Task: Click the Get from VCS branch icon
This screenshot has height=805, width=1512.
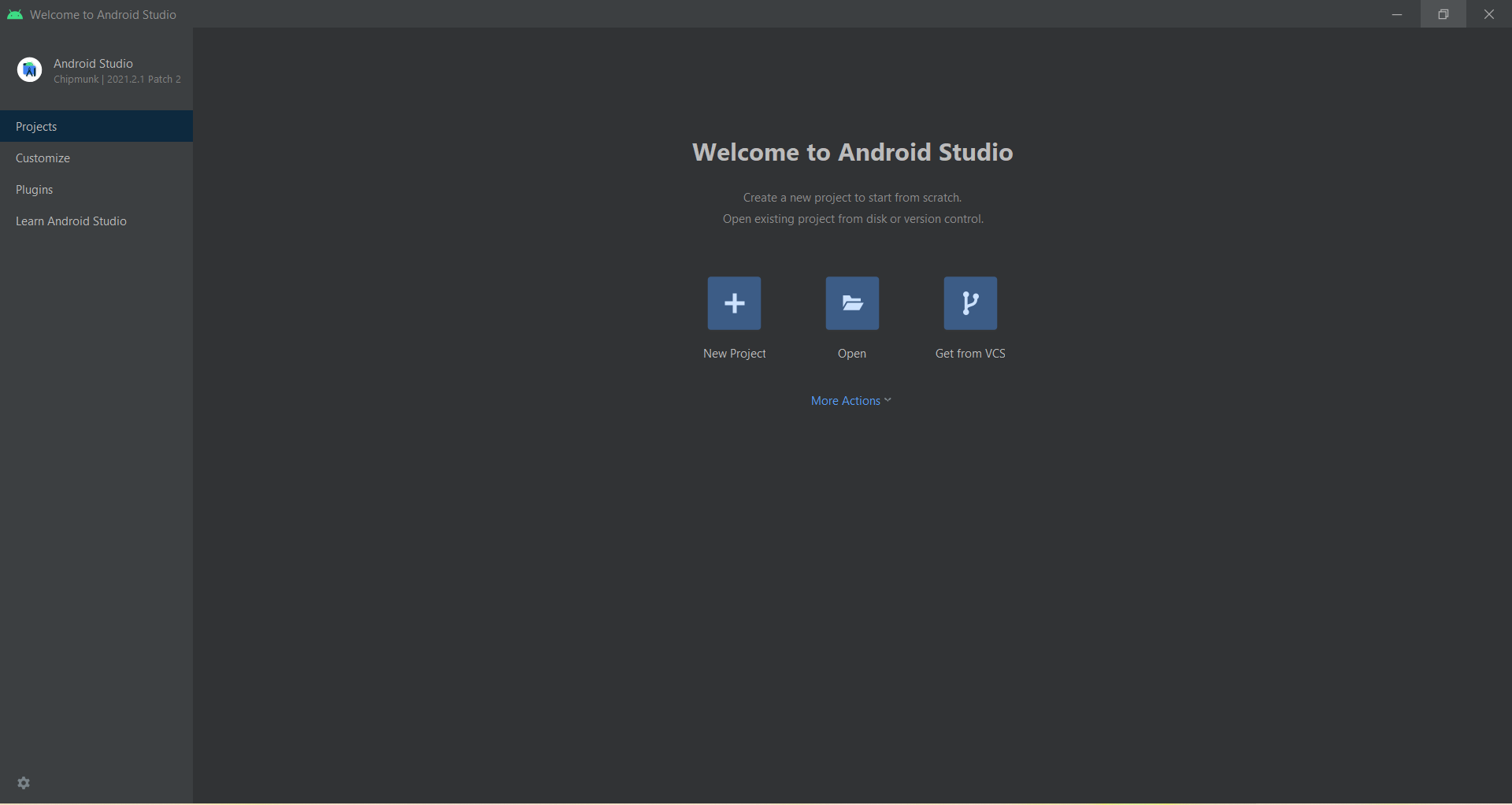Action: tap(970, 303)
